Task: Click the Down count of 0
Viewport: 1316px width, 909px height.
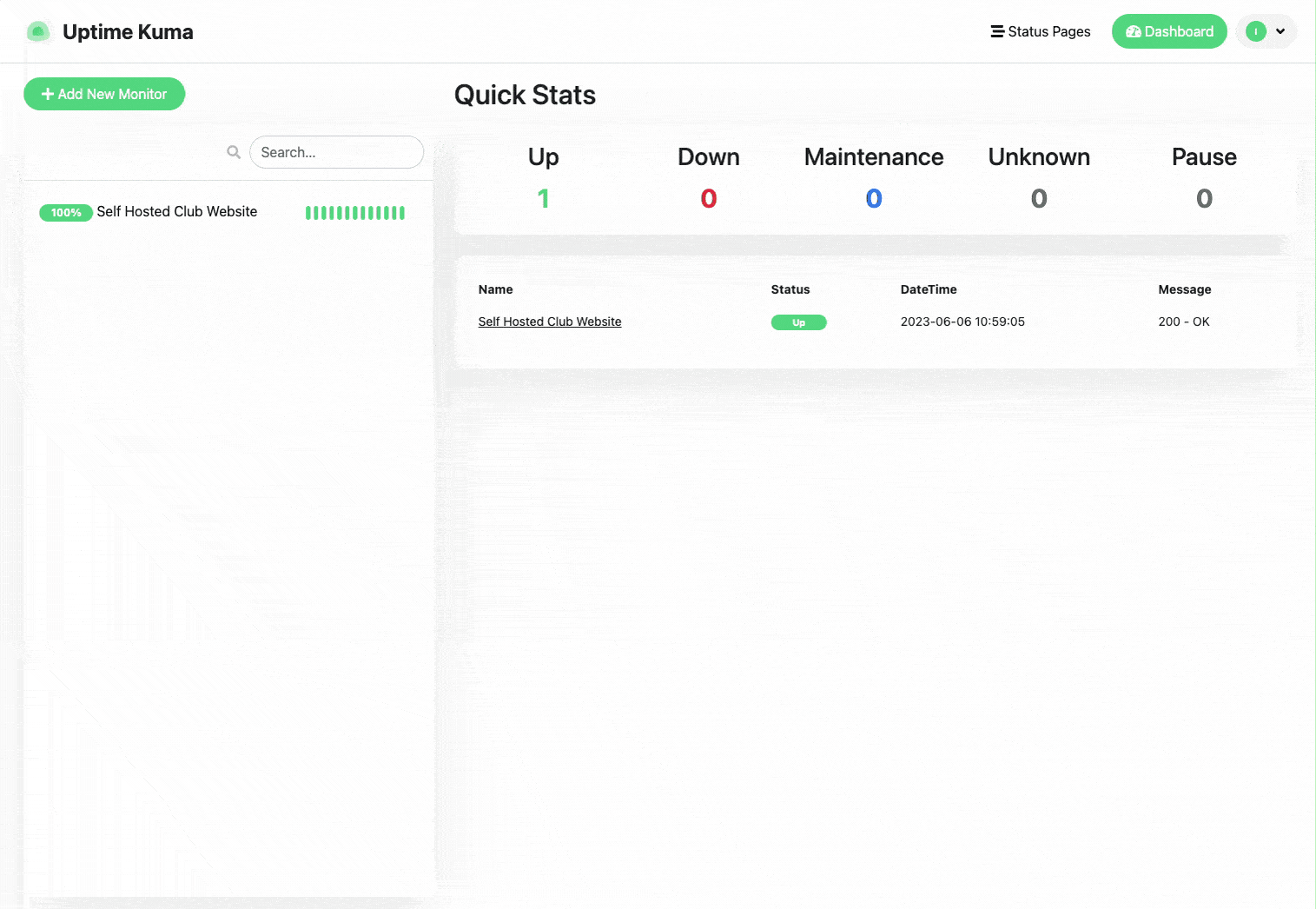Action: pyautogui.click(x=709, y=199)
